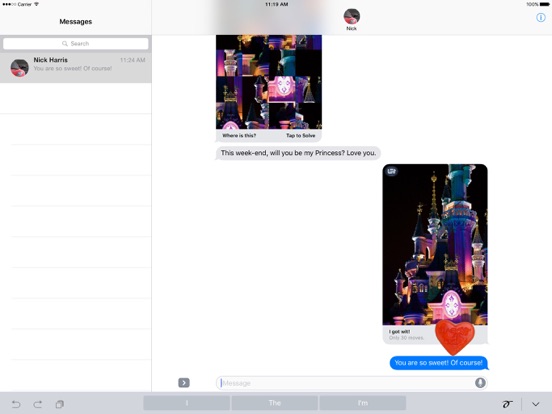This screenshot has height=414, width=552.
Task: Select the "will you be my Princess" message bubble
Action: [x=298, y=153]
